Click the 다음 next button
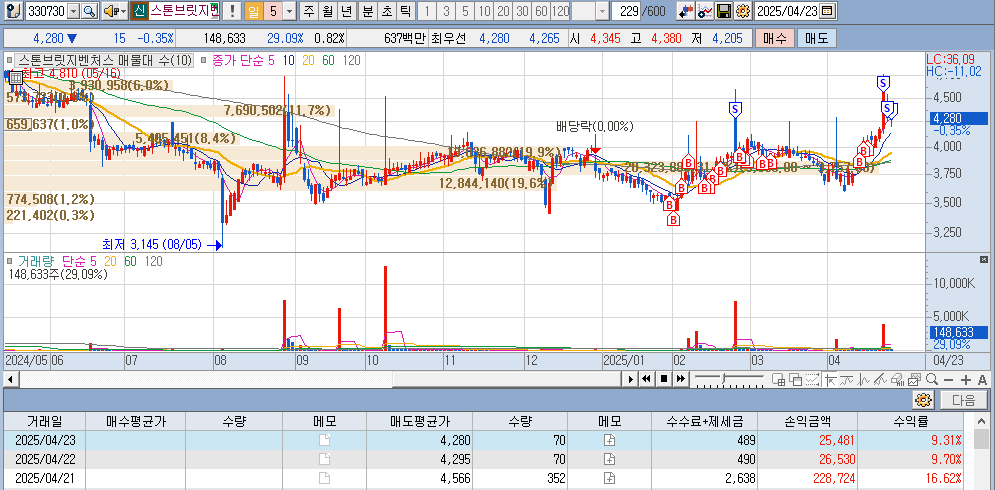Viewport: 995px width, 490px height. coord(964,400)
